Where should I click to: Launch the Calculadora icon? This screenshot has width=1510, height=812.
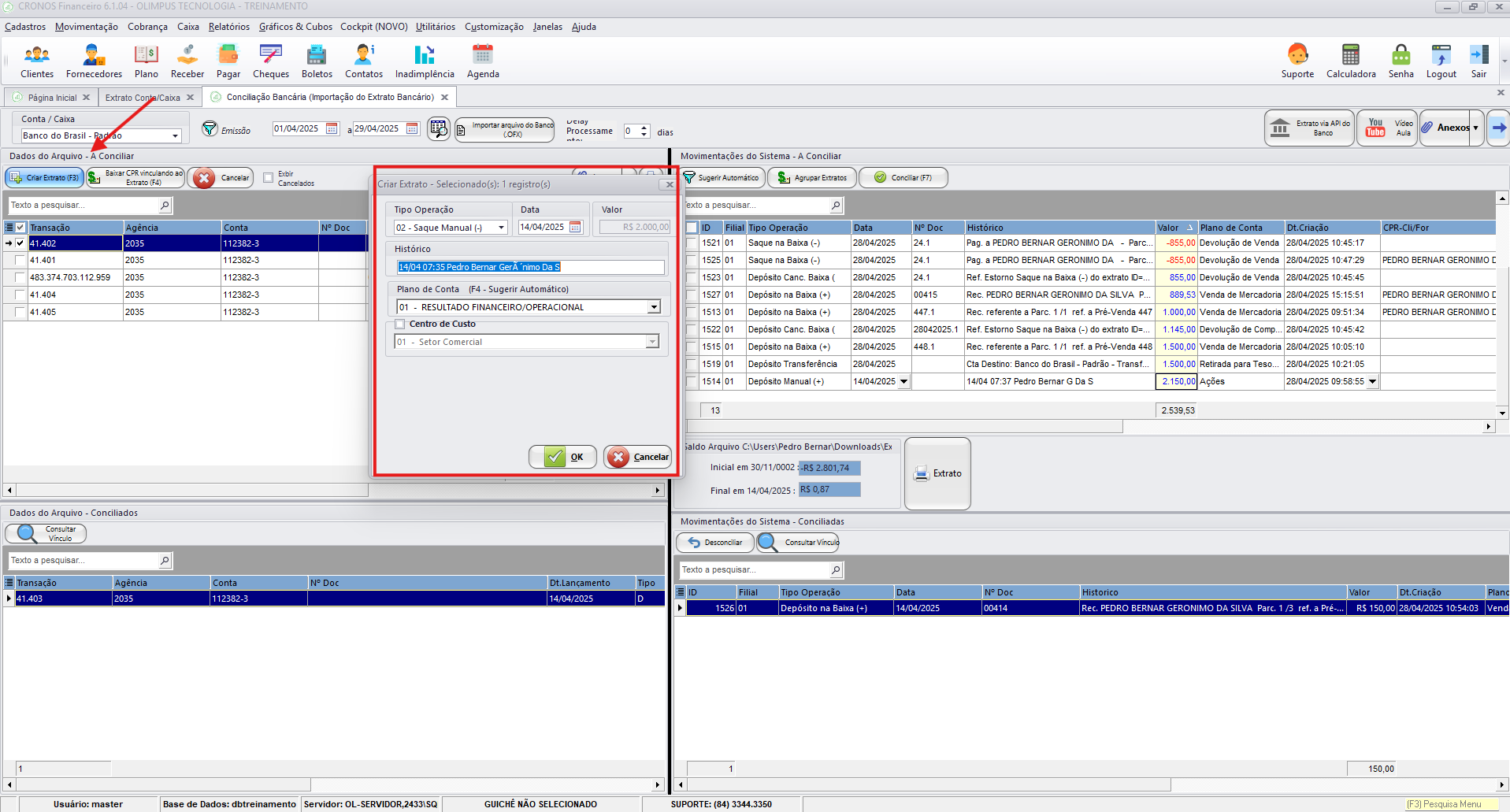coord(1351,55)
